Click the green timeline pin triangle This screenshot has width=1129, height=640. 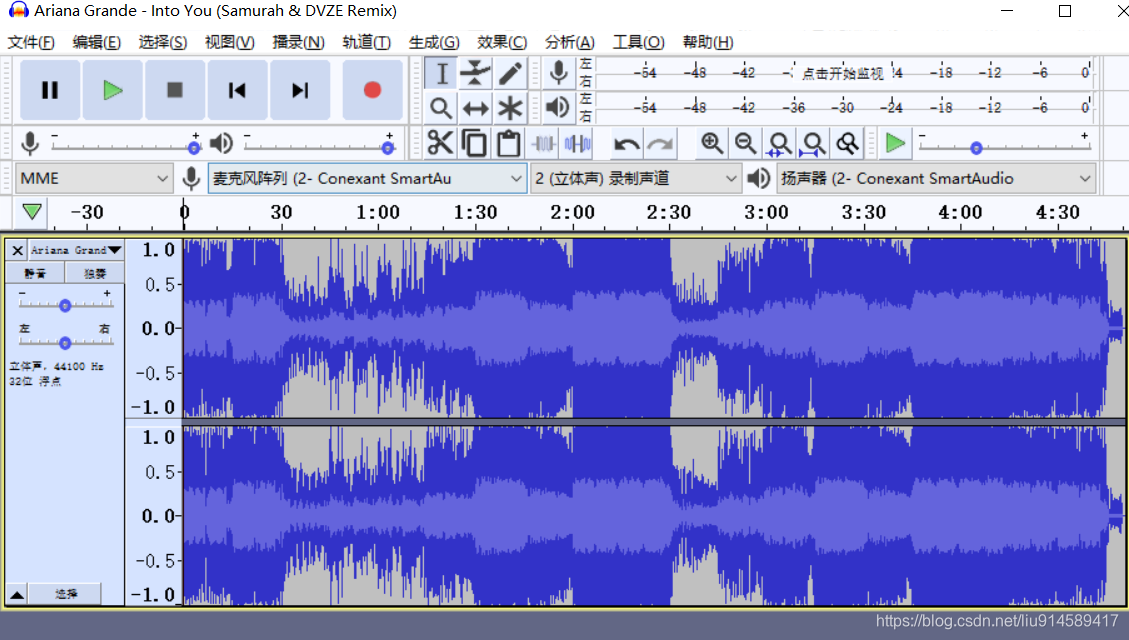[32, 212]
